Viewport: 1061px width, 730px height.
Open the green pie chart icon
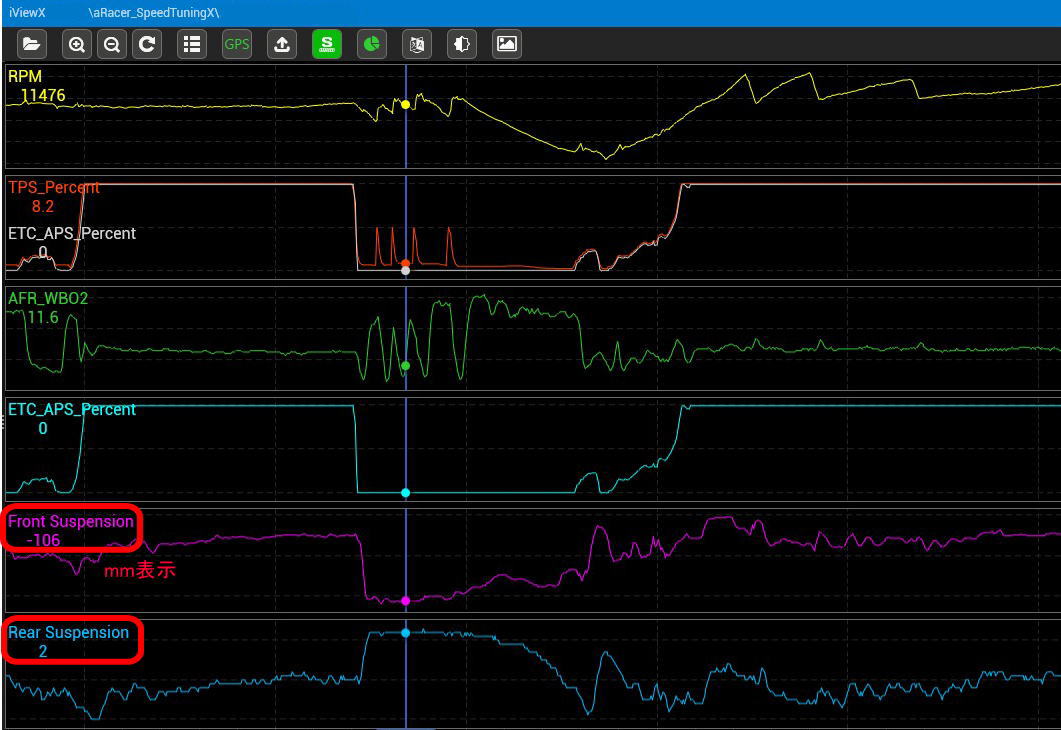(x=371, y=45)
